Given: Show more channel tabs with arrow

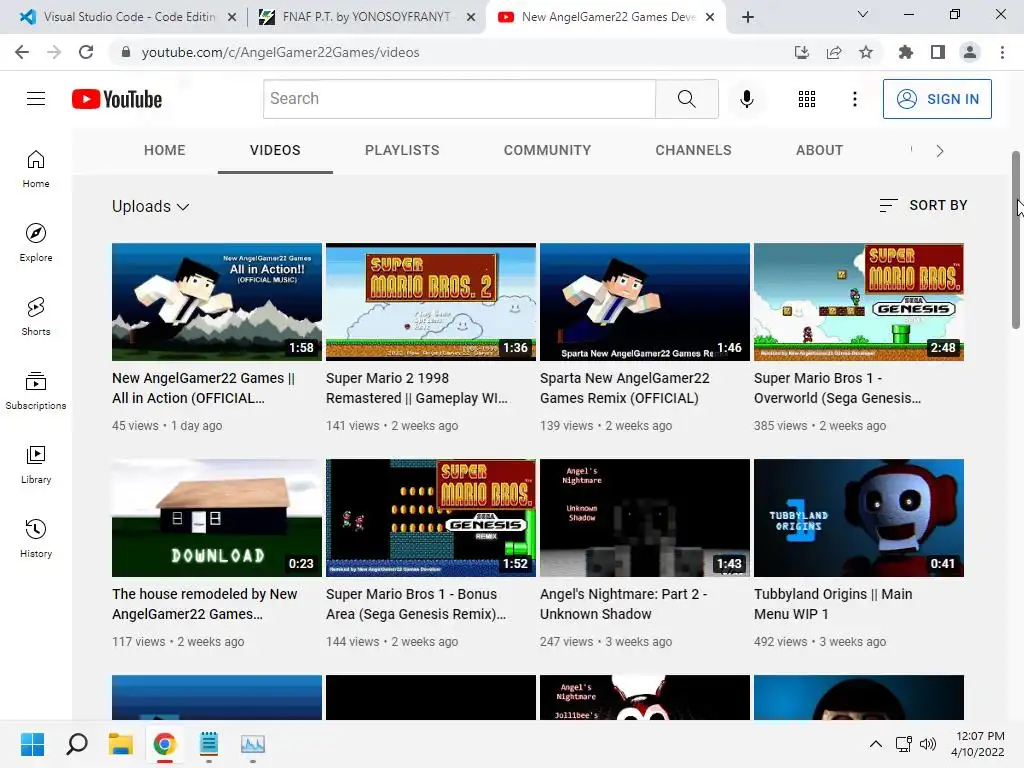Looking at the screenshot, I should pyautogui.click(x=939, y=151).
